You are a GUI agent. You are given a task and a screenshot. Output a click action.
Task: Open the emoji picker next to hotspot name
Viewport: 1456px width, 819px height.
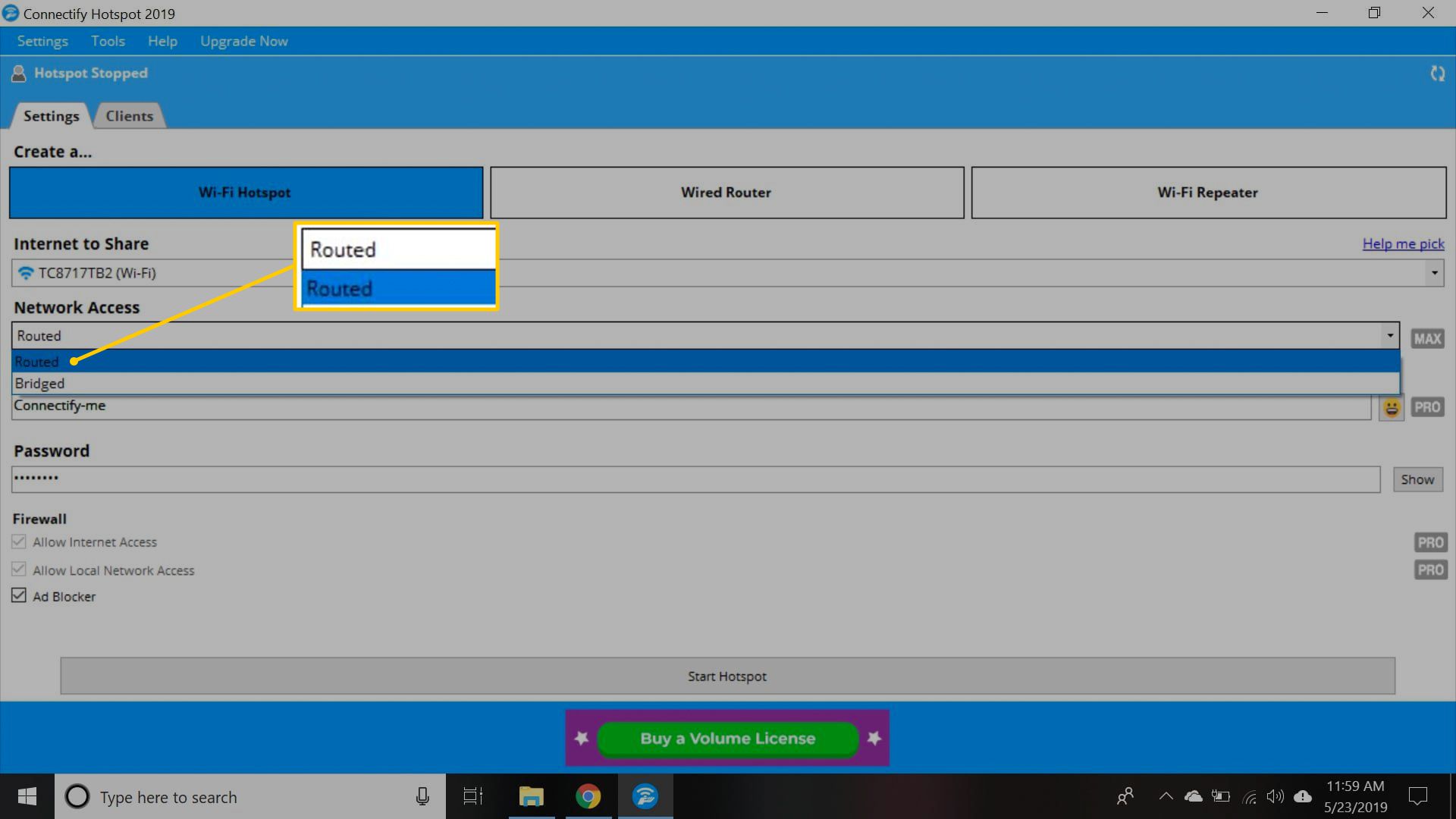[x=1392, y=407]
